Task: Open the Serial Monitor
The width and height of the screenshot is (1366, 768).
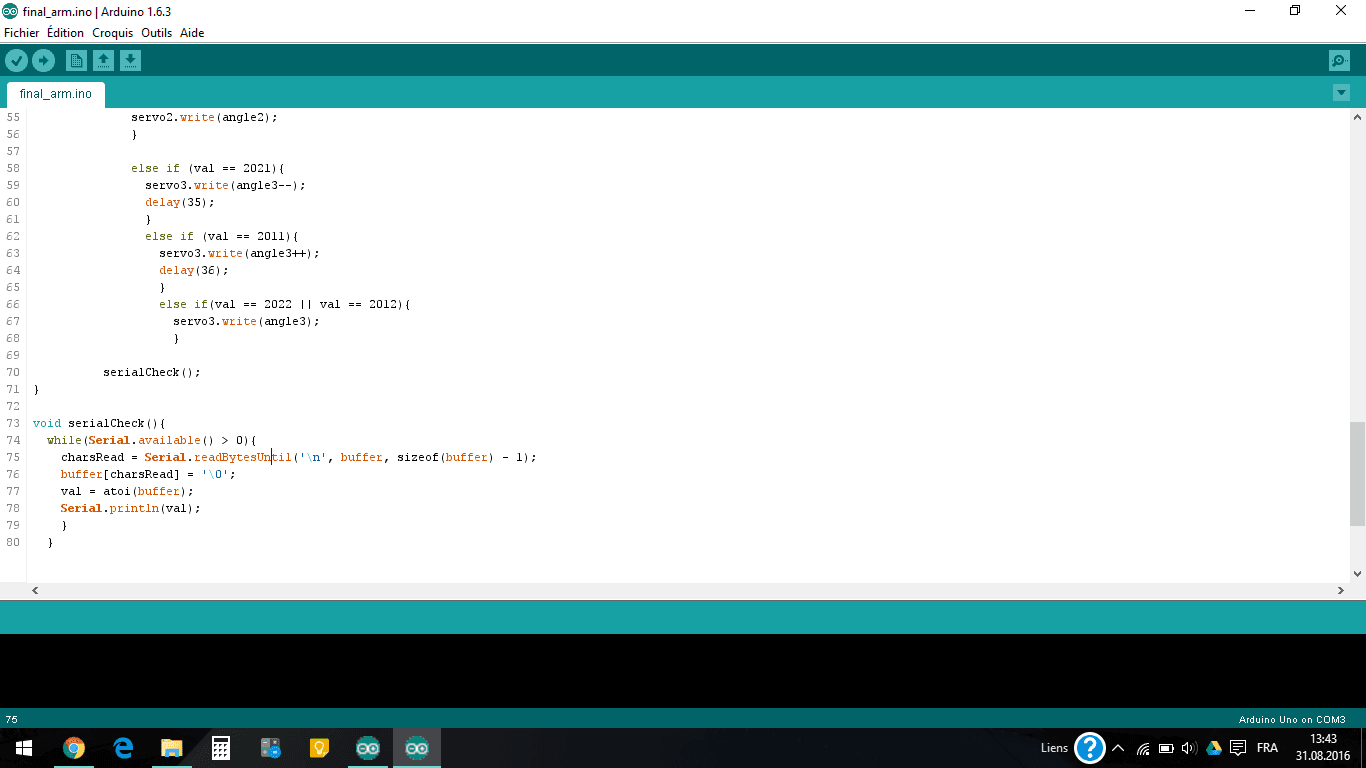Action: (x=1339, y=60)
